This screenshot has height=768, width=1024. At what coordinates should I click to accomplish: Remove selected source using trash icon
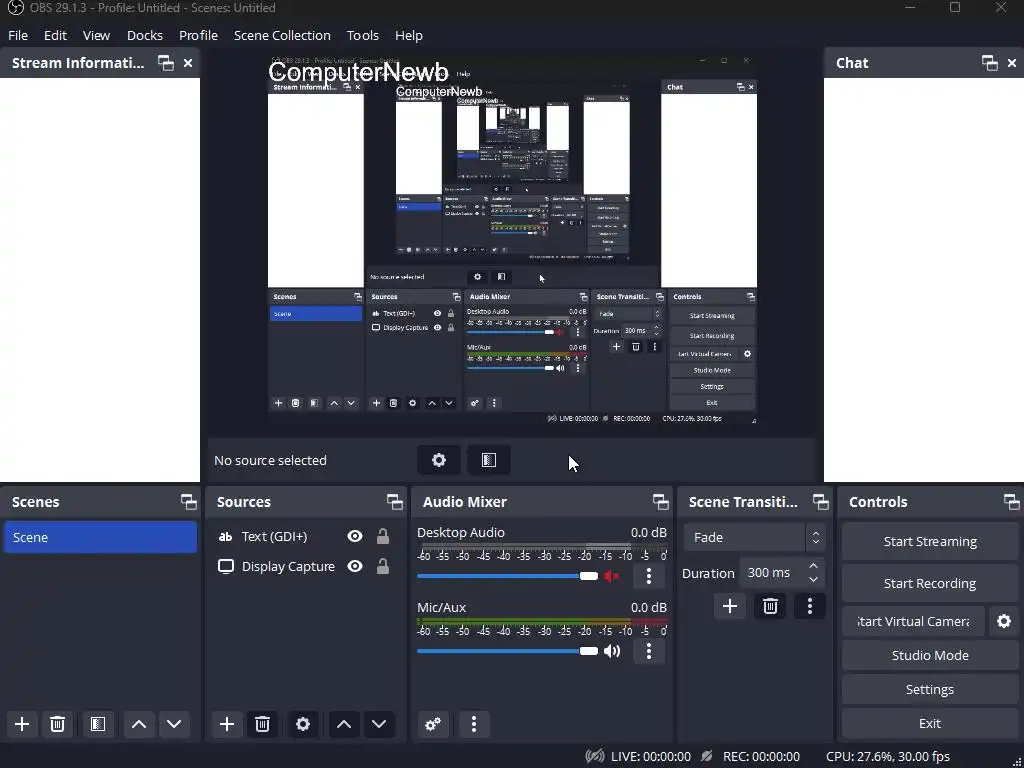click(263, 724)
